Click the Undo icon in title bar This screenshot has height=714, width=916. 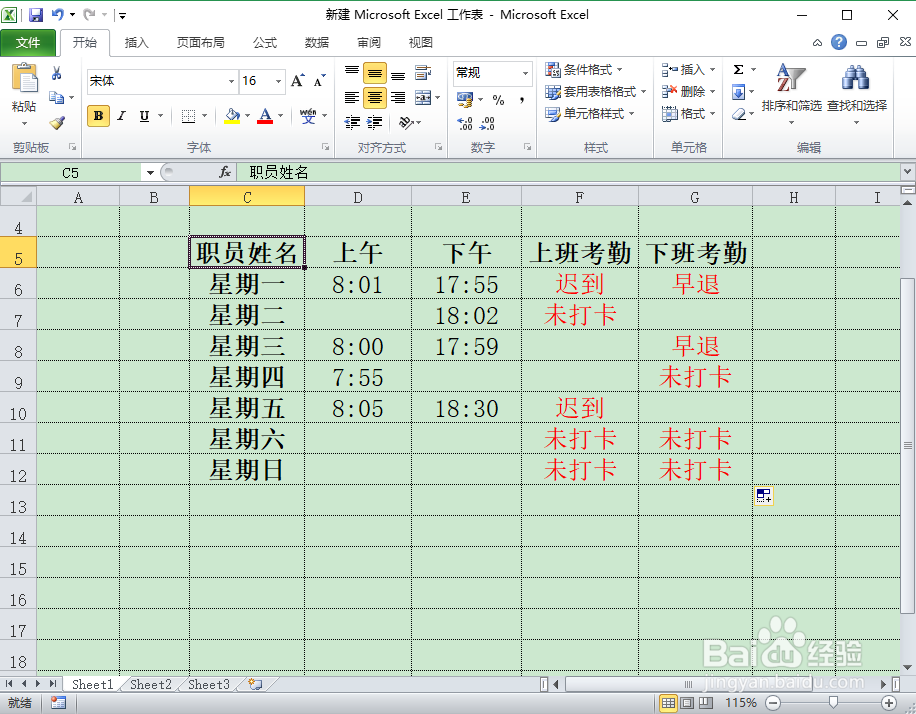58,15
